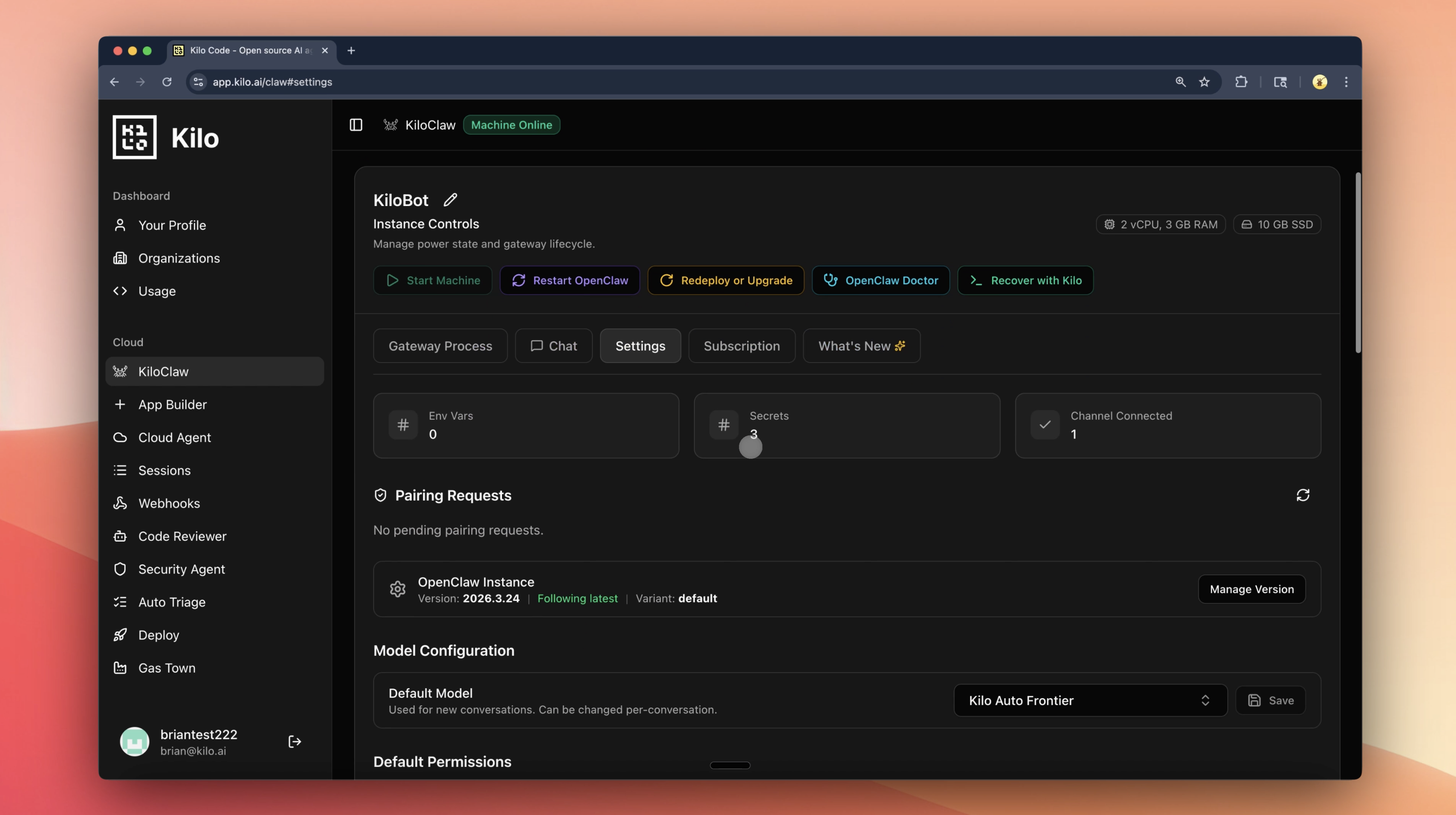
Task: Open Chrome's three-dot menu
Action: coord(1346,82)
